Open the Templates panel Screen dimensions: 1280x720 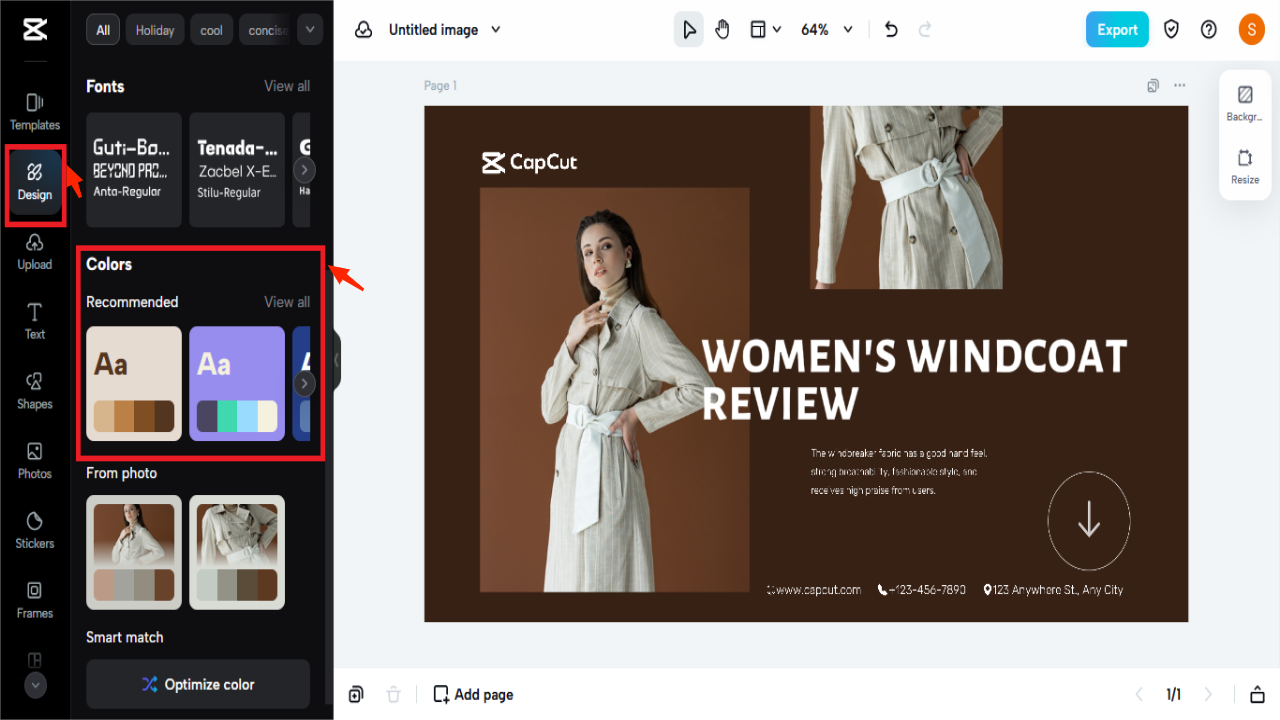(35, 112)
